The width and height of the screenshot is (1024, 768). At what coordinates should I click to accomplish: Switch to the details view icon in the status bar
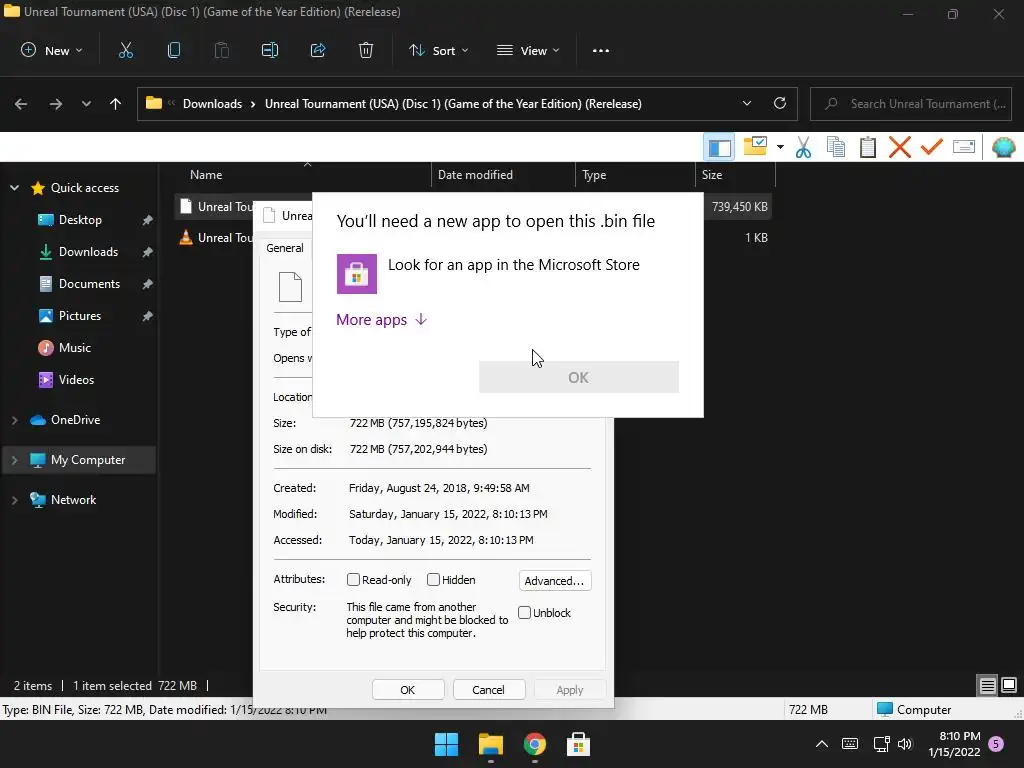coord(987,685)
